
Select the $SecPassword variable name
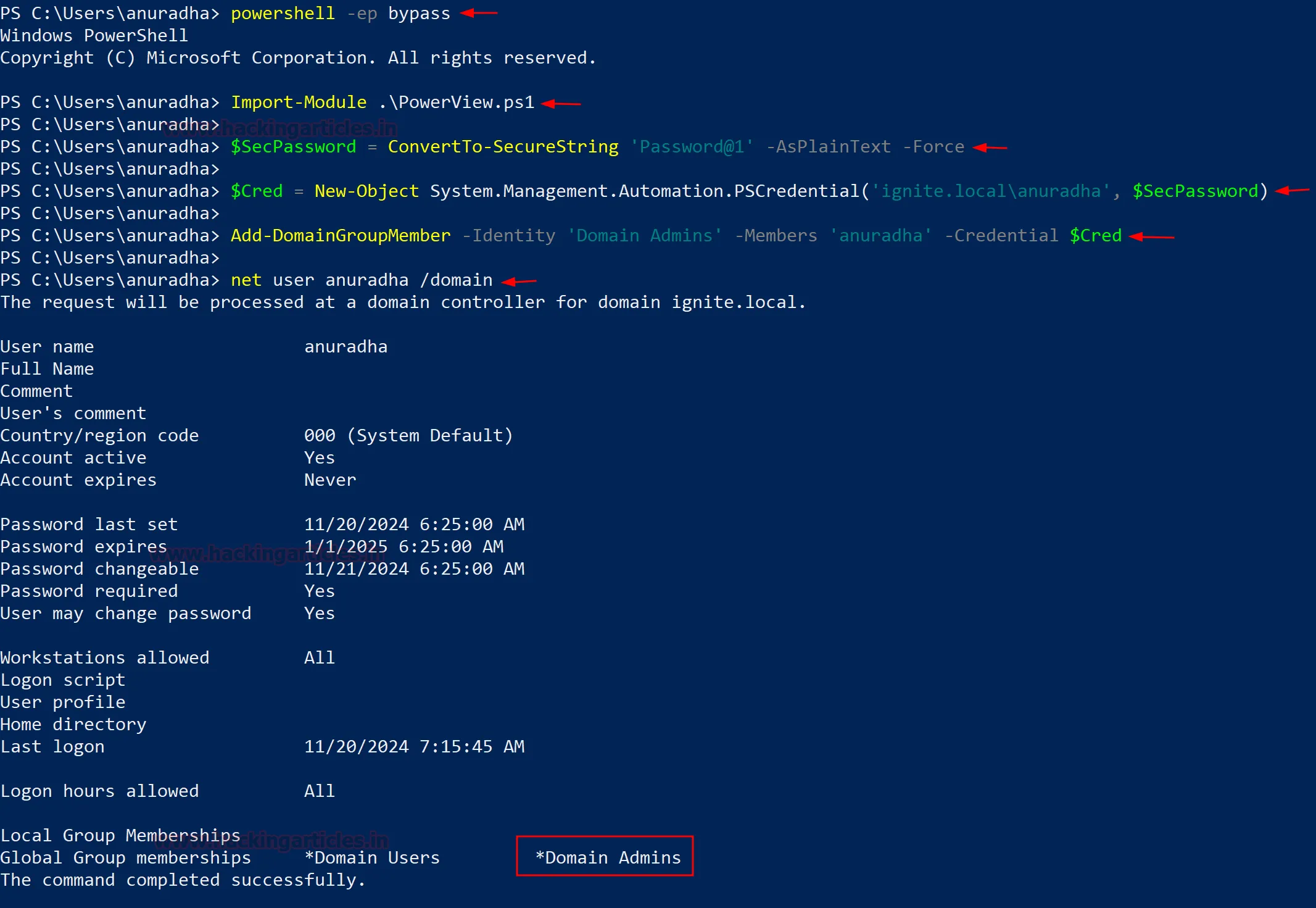294,146
